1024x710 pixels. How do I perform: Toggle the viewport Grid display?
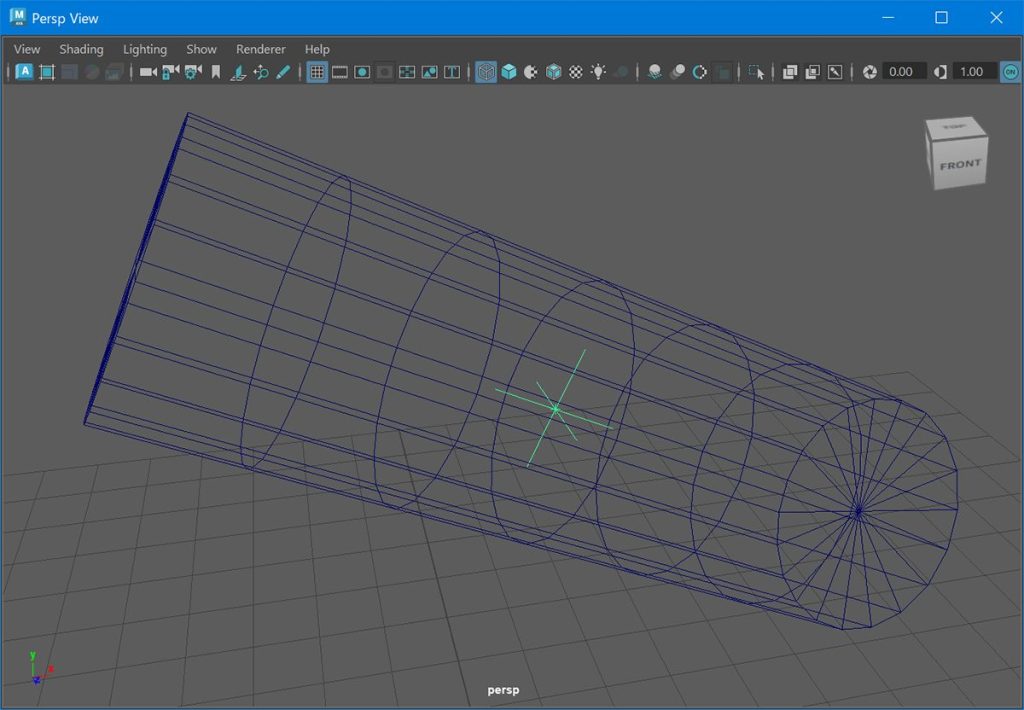point(317,72)
